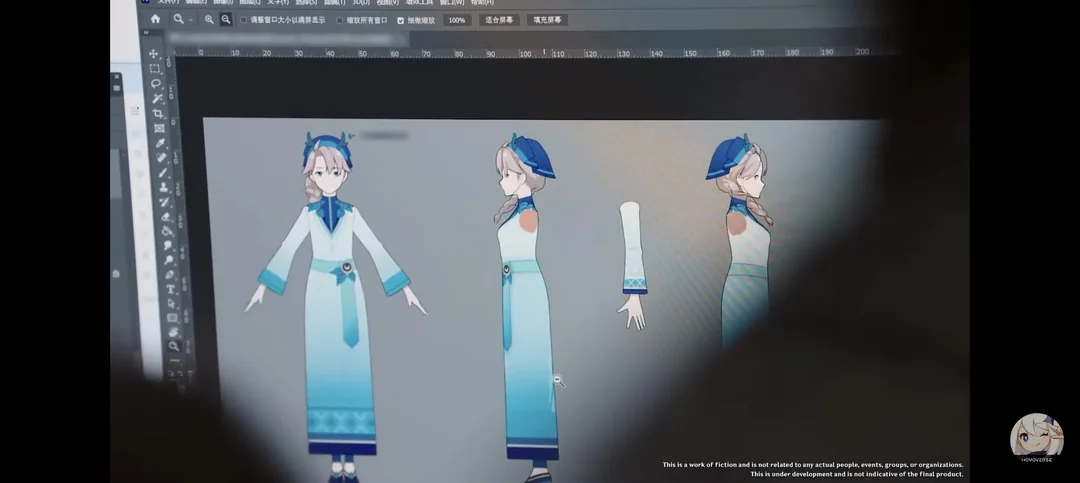This screenshot has width=1080, height=483.
Task: Open the 视图(V) menu
Action: (387, 3)
